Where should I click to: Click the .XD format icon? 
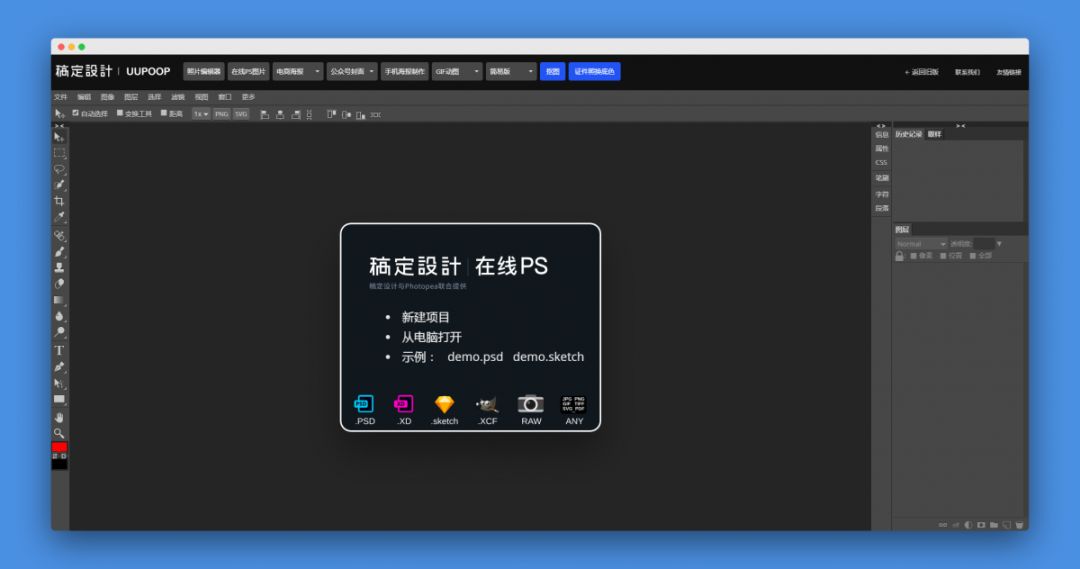click(404, 404)
